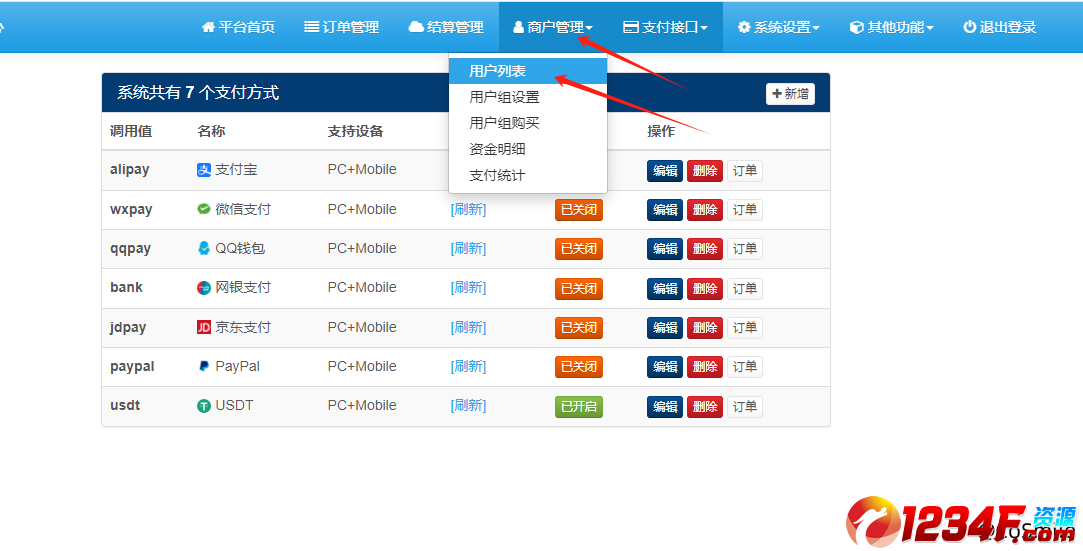
Task: Click 刷新 link in bank row
Action: click(468, 287)
